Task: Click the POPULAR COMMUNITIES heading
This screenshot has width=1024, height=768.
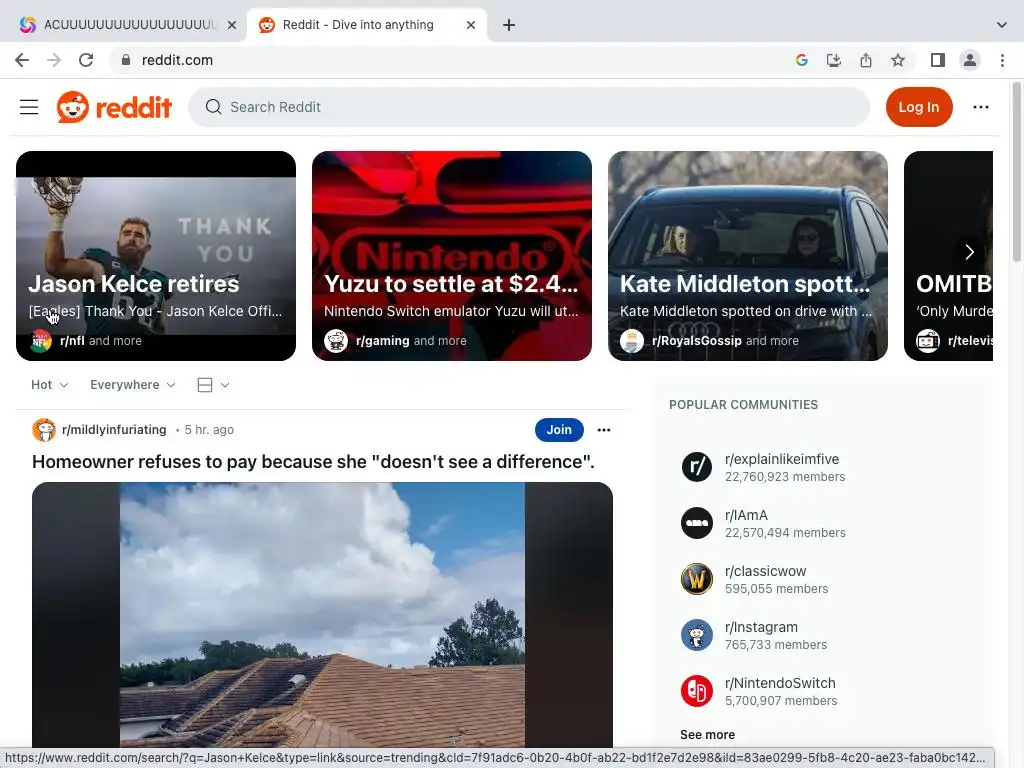Action: [743, 405]
